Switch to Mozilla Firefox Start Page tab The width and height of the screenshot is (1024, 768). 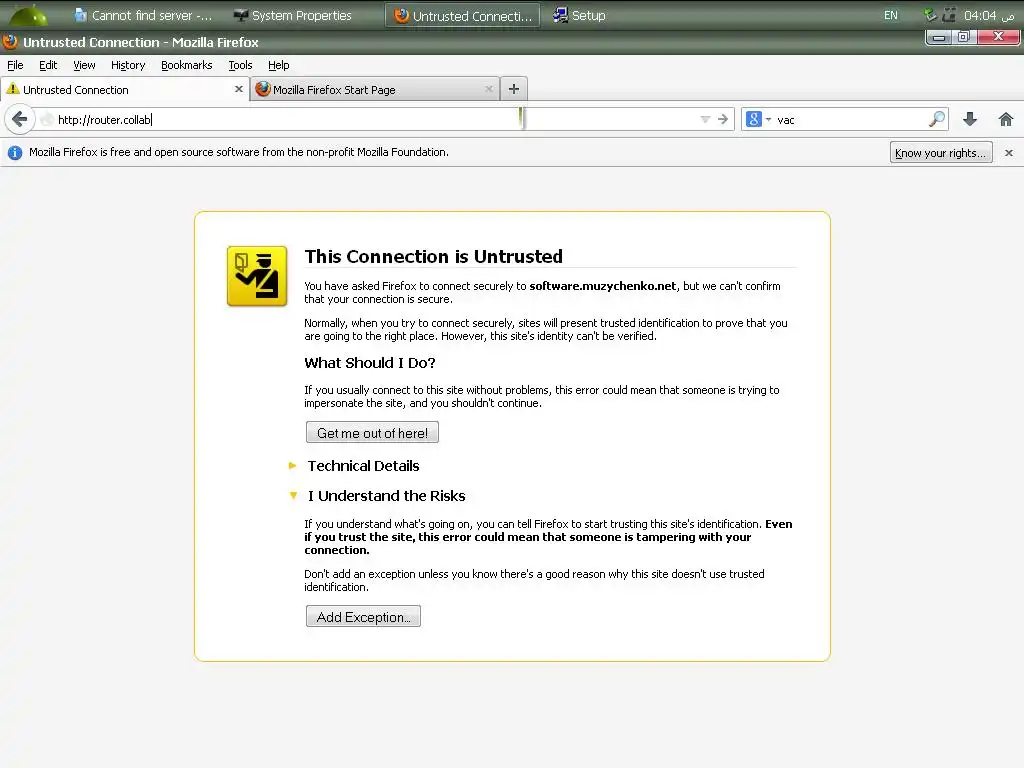coord(374,89)
